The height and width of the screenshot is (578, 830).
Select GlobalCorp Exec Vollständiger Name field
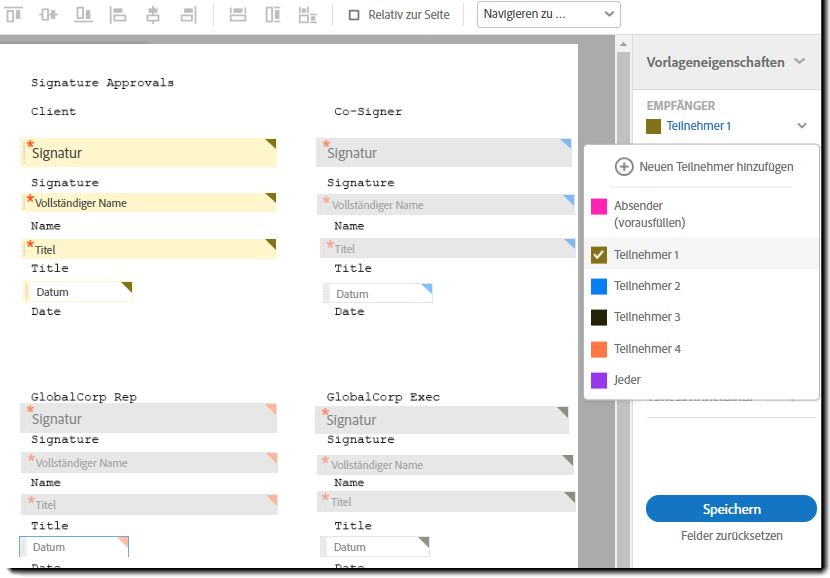point(445,464)
